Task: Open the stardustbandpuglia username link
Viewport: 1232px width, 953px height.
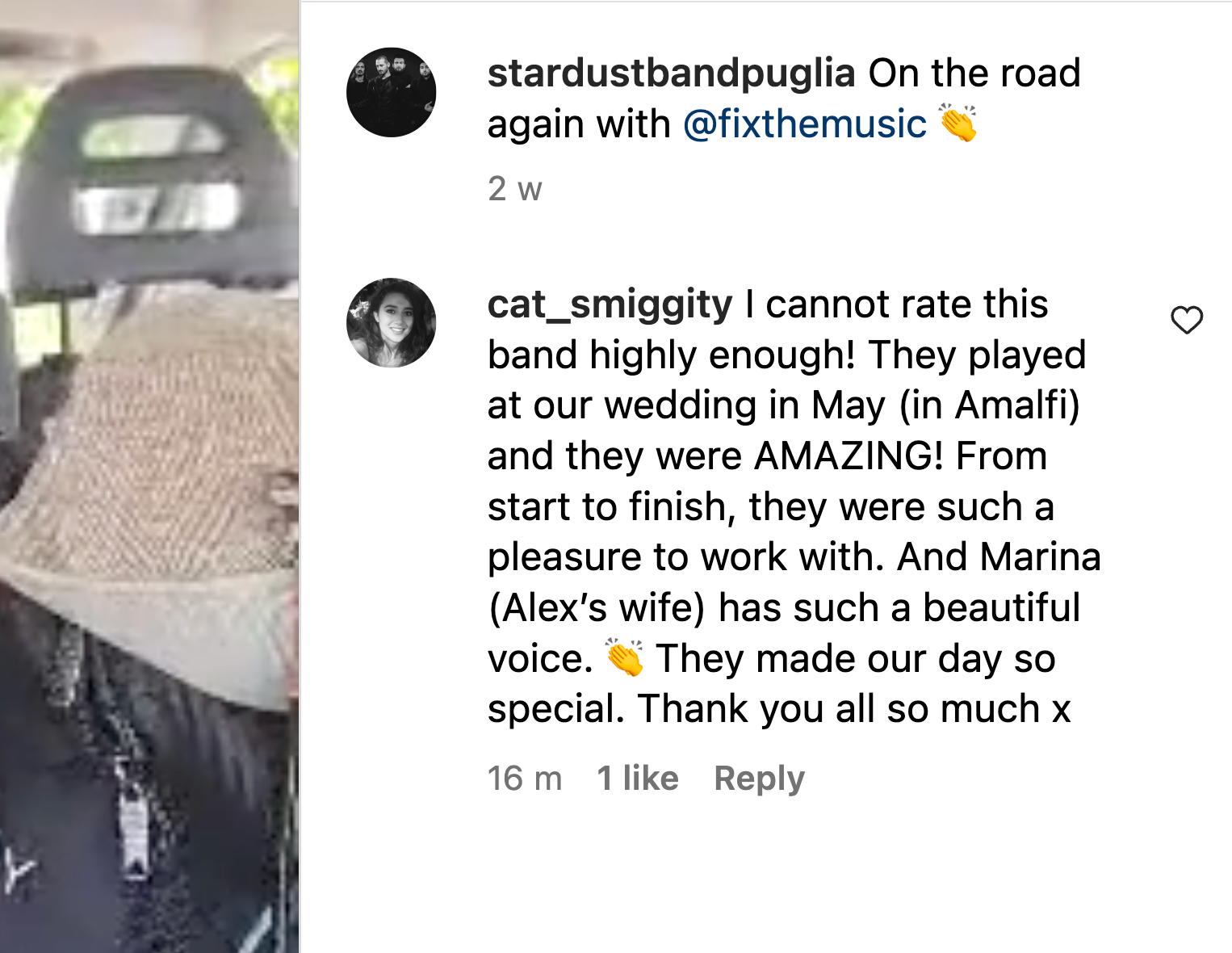Action: click(671, 73)
